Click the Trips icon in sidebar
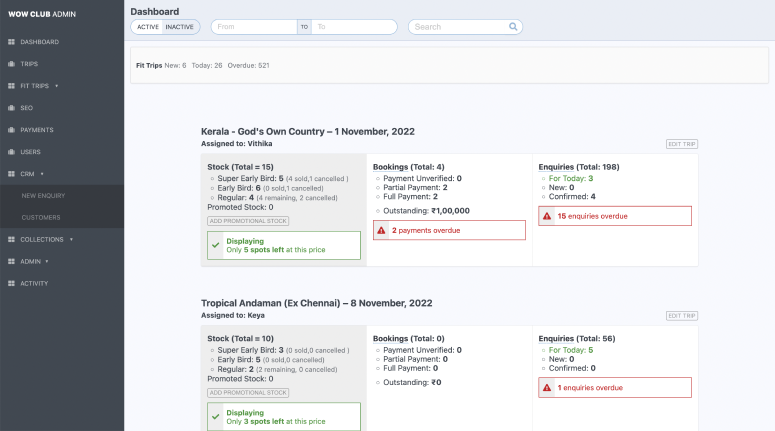This screenshot has height=431, width=775. pos(11,64)
